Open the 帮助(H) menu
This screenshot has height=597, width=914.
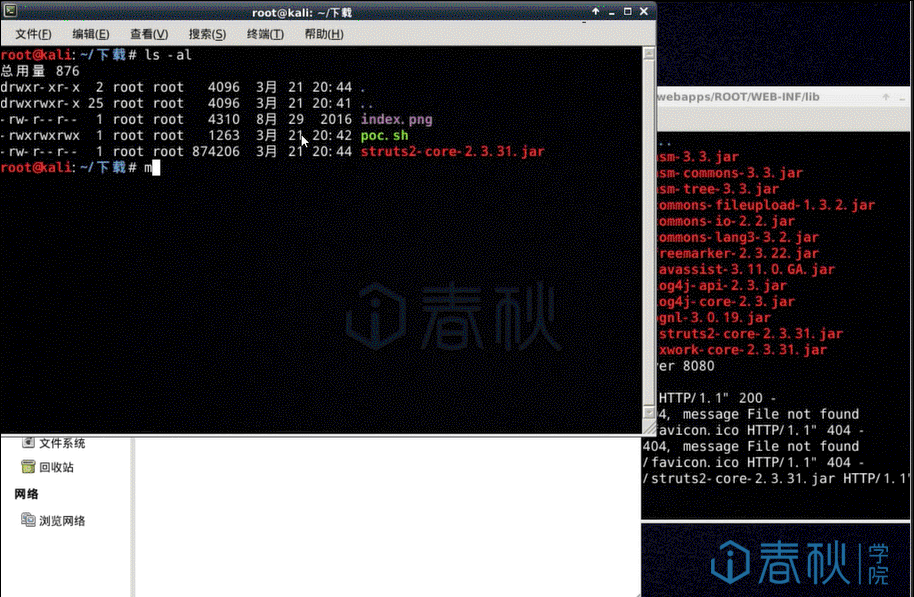[x=323, y=33]
